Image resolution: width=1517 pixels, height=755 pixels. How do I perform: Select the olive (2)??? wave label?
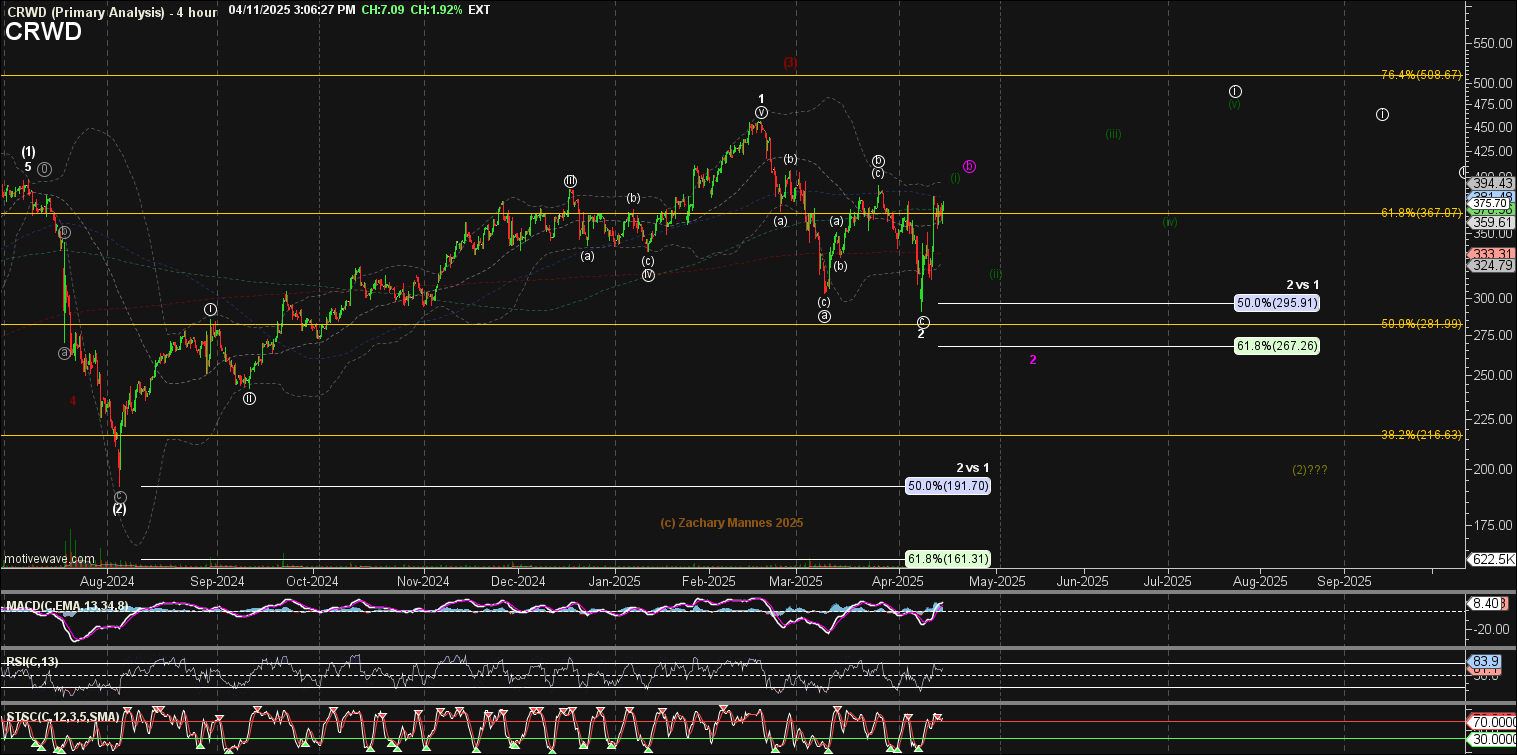[1310, 469]
